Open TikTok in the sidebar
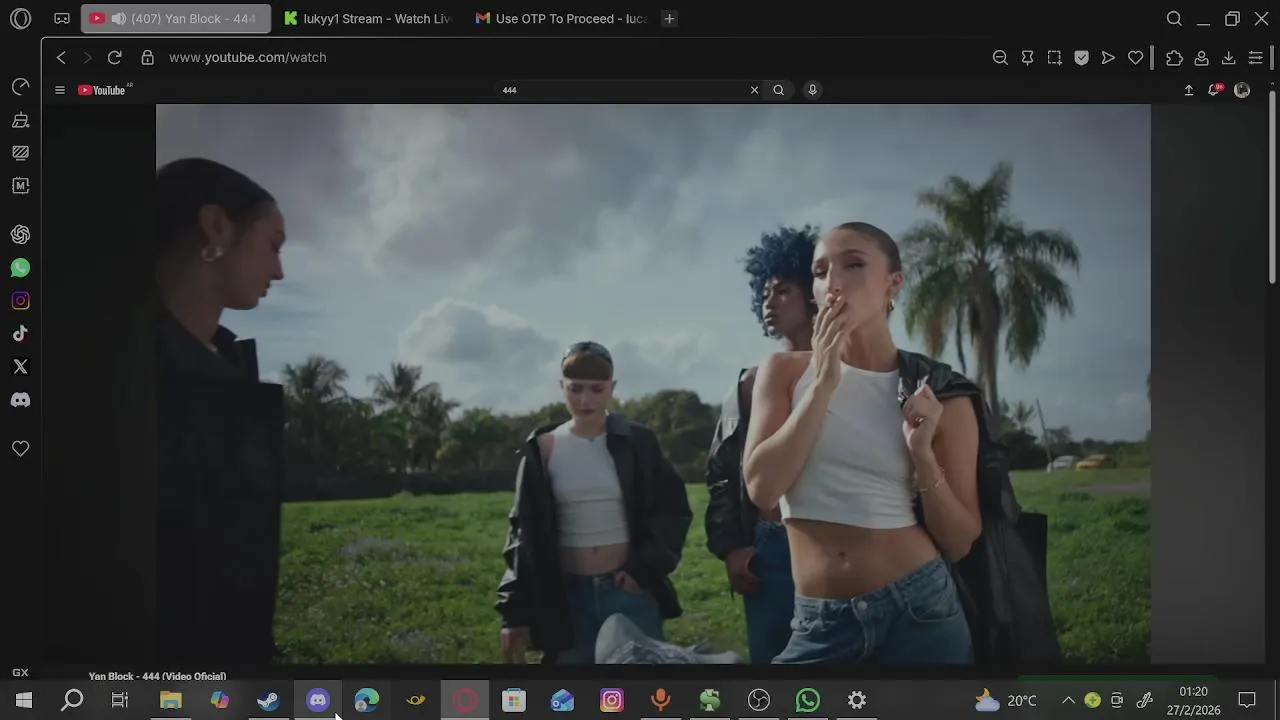This screenshot has width=1280, height=720. [x=20, y=334]
